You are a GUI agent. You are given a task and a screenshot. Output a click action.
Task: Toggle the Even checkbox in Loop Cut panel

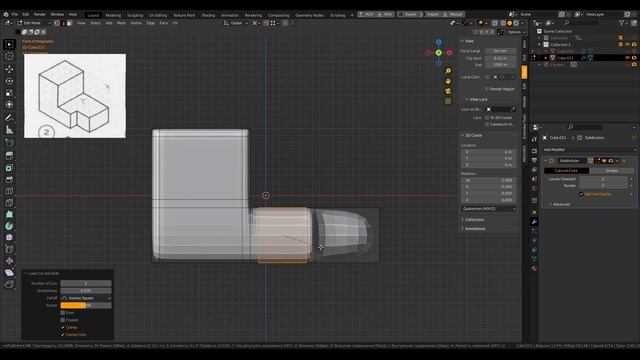point(62,313)
